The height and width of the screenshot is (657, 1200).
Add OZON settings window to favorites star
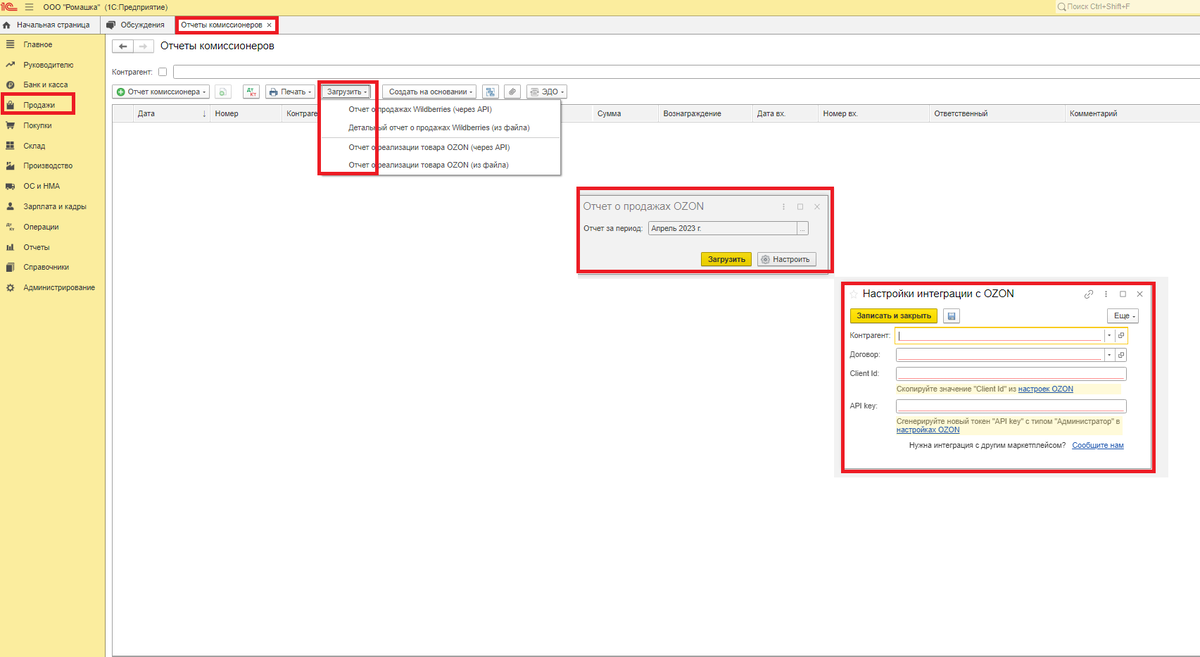854,295
